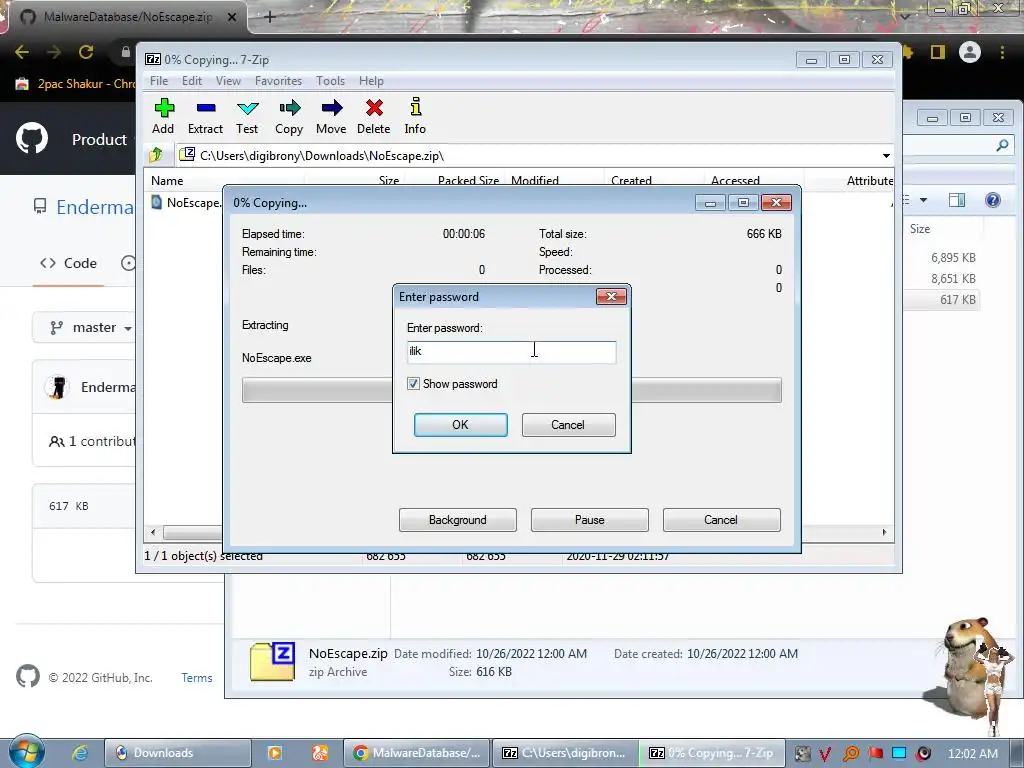Click the Extract toolbar icon
This screenshot has height=768, width=1024.
coord(206,108)
